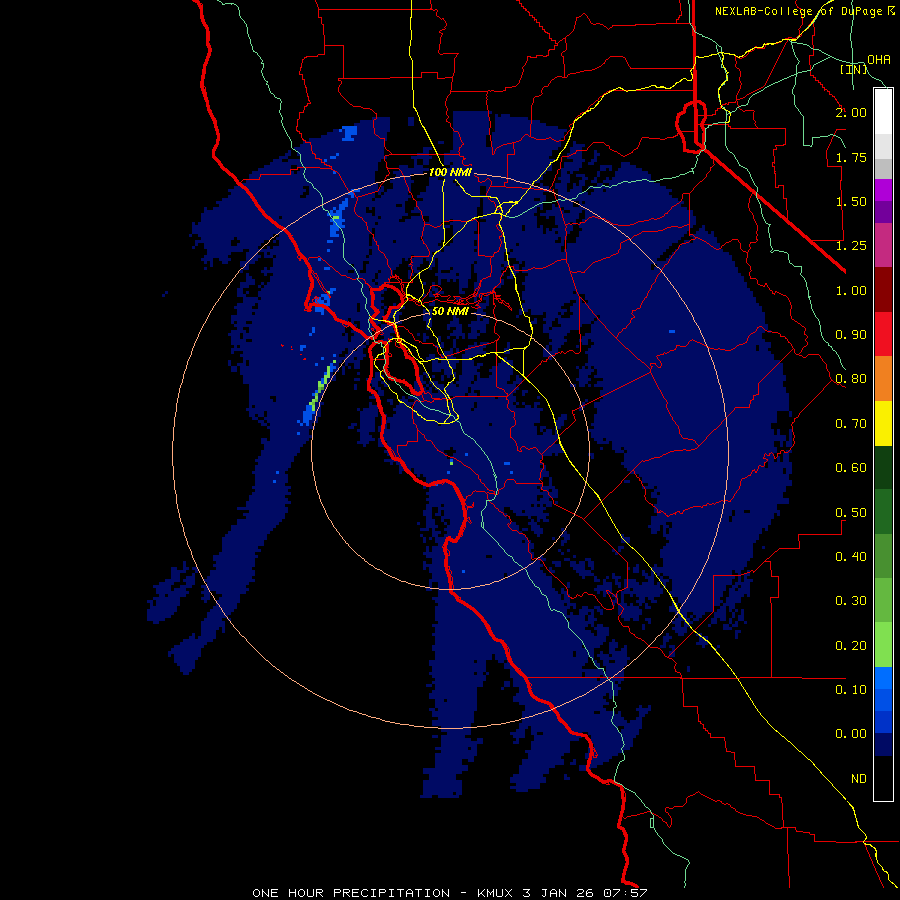
Task: Select the 0.10 legend value
Action: click(851, 690)
